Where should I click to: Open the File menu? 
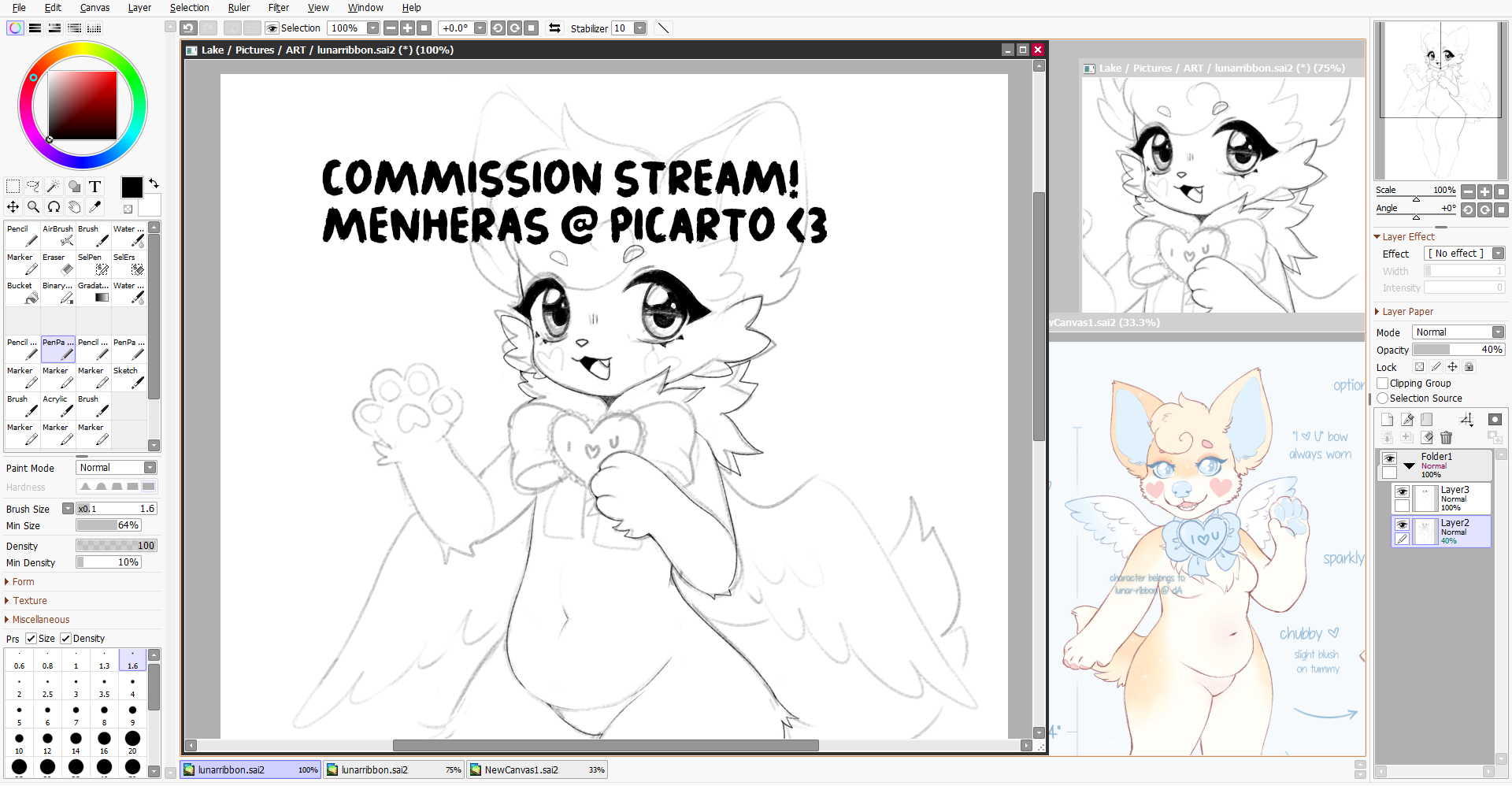pyautogui.click(x=19, y=8)
